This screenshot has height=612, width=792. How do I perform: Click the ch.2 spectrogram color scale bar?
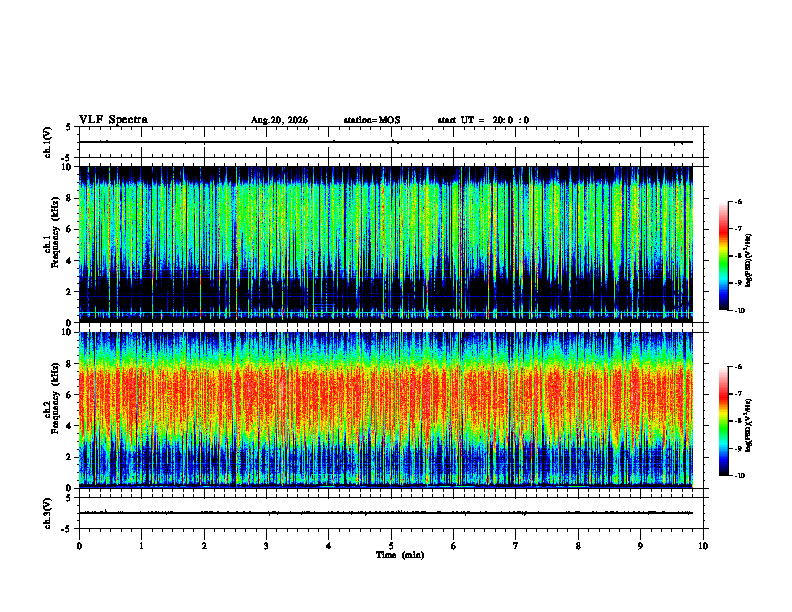[723, 421]
